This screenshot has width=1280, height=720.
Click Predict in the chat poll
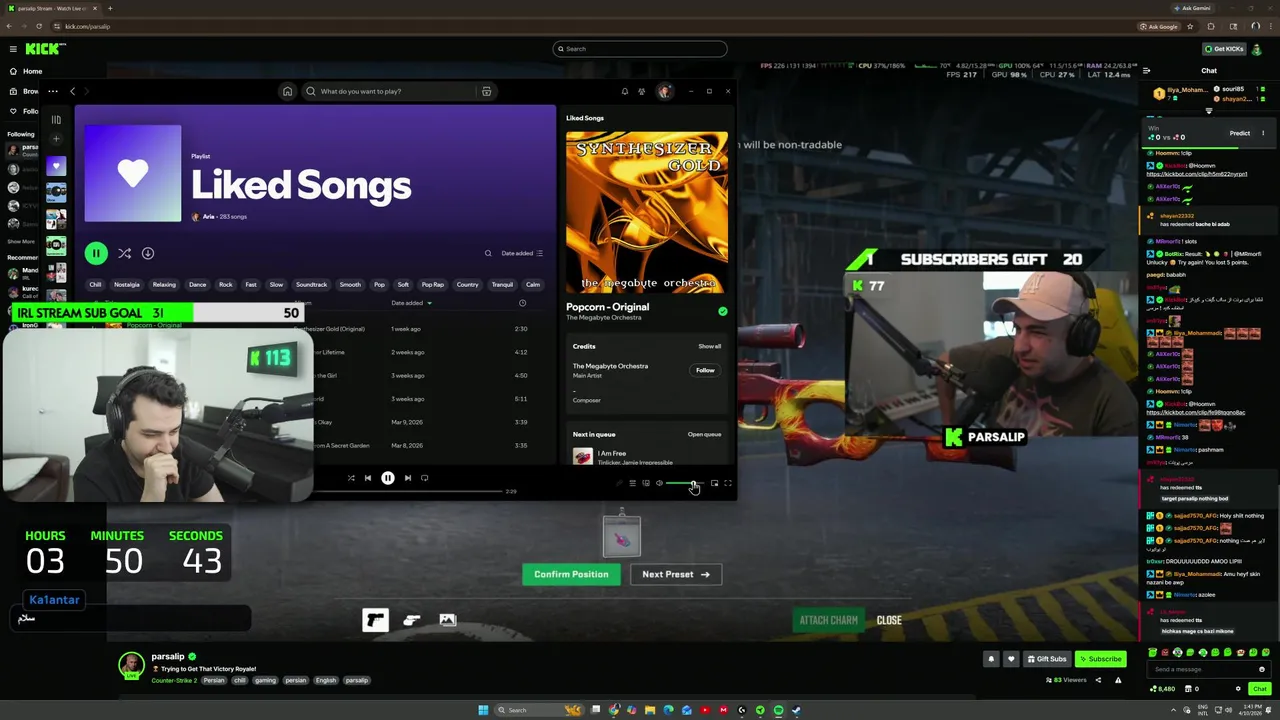1240,133
